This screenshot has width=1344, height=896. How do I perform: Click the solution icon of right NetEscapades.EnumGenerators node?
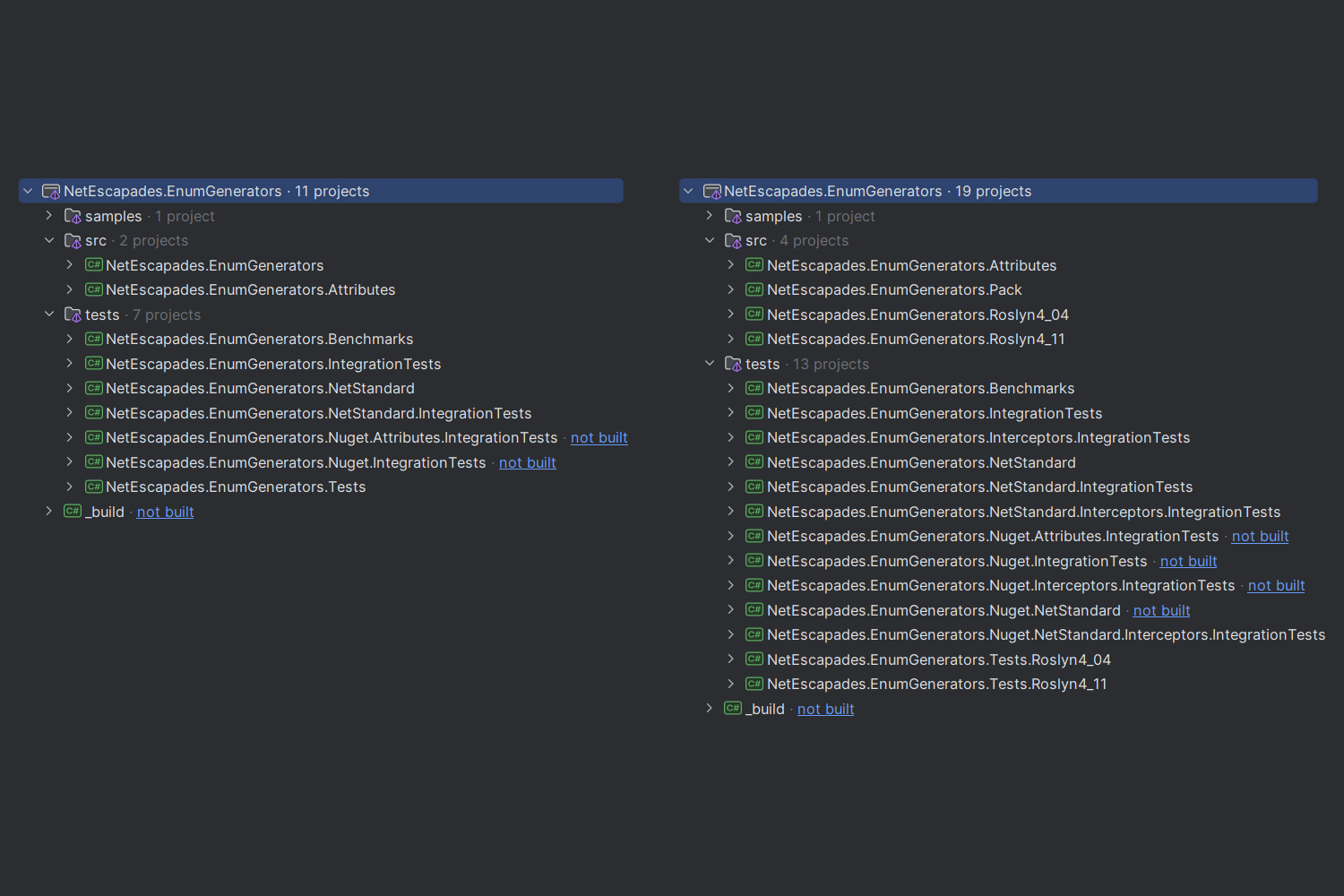(x=711, y=190)
